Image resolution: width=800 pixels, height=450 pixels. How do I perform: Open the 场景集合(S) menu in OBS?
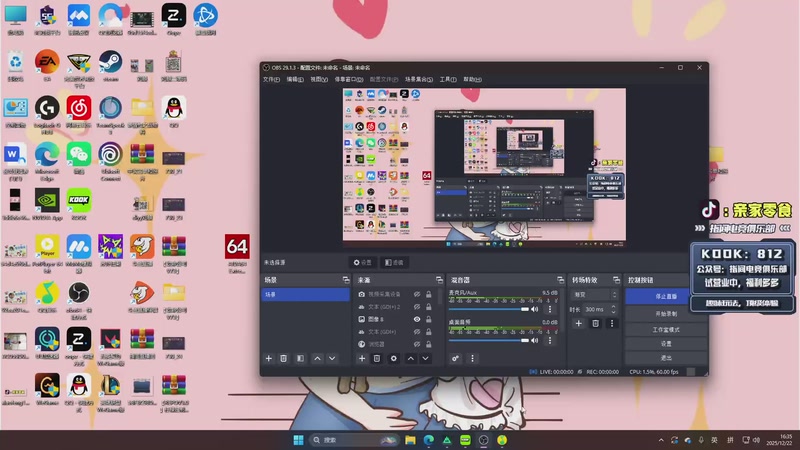pyautogui.click(x=418, y=80)
